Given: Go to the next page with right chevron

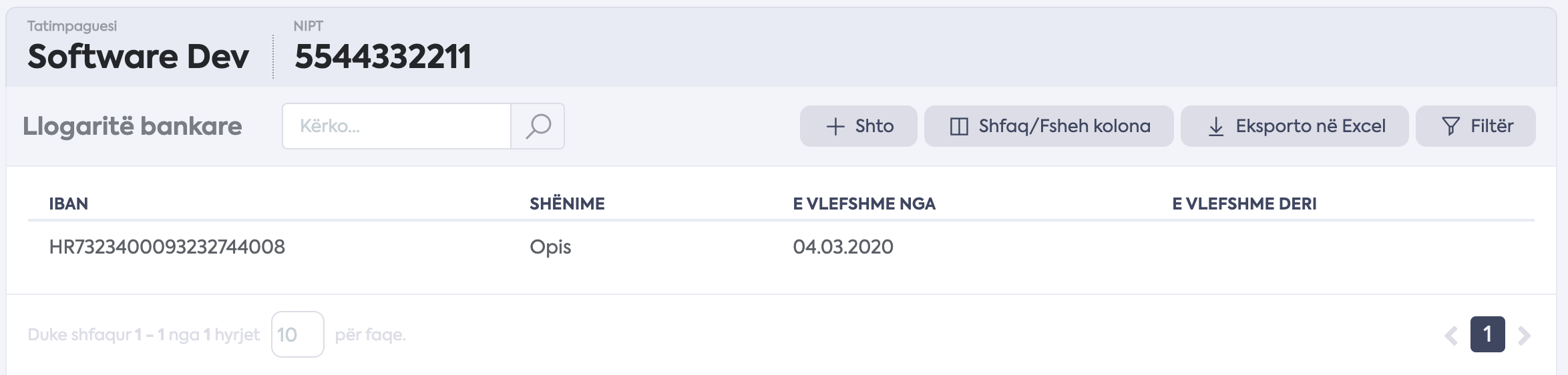Looking at the screenshot, I should coord(1523,335).
